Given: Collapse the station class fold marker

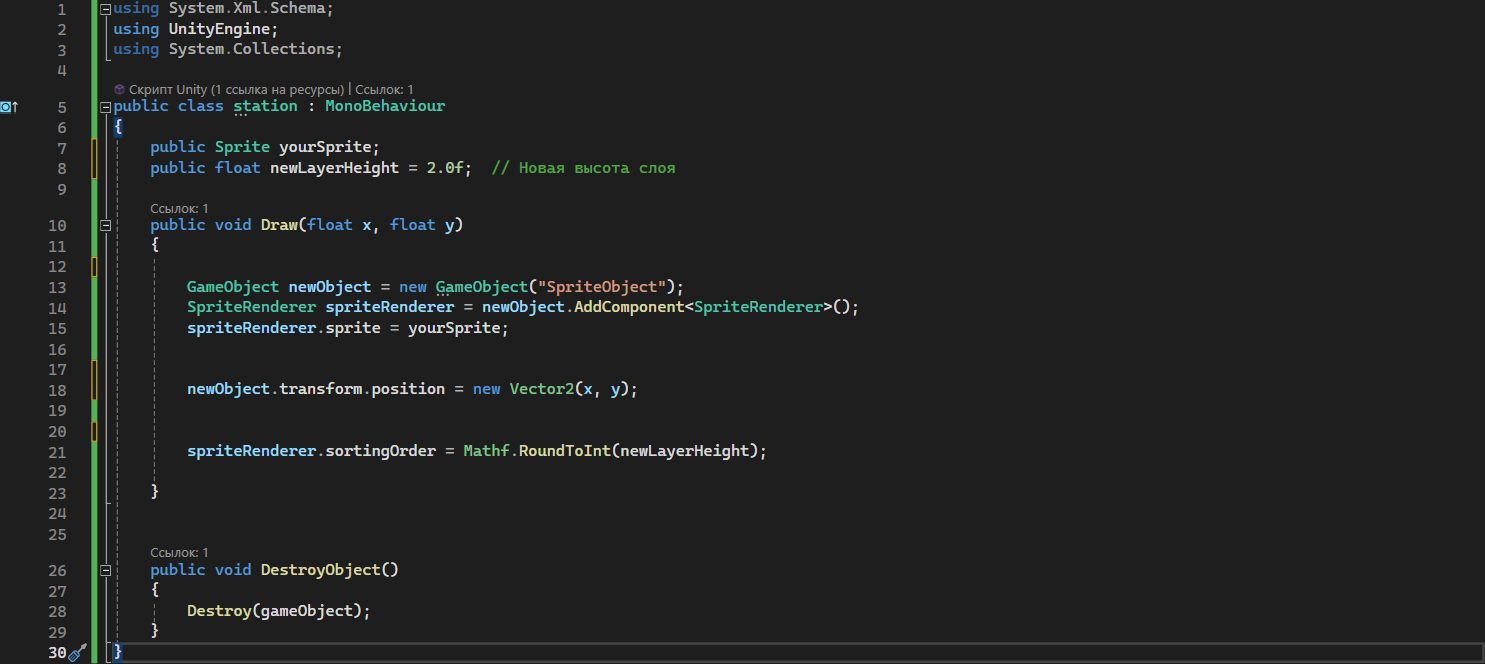Looking at the screenshot, I should tap(104, 106).
